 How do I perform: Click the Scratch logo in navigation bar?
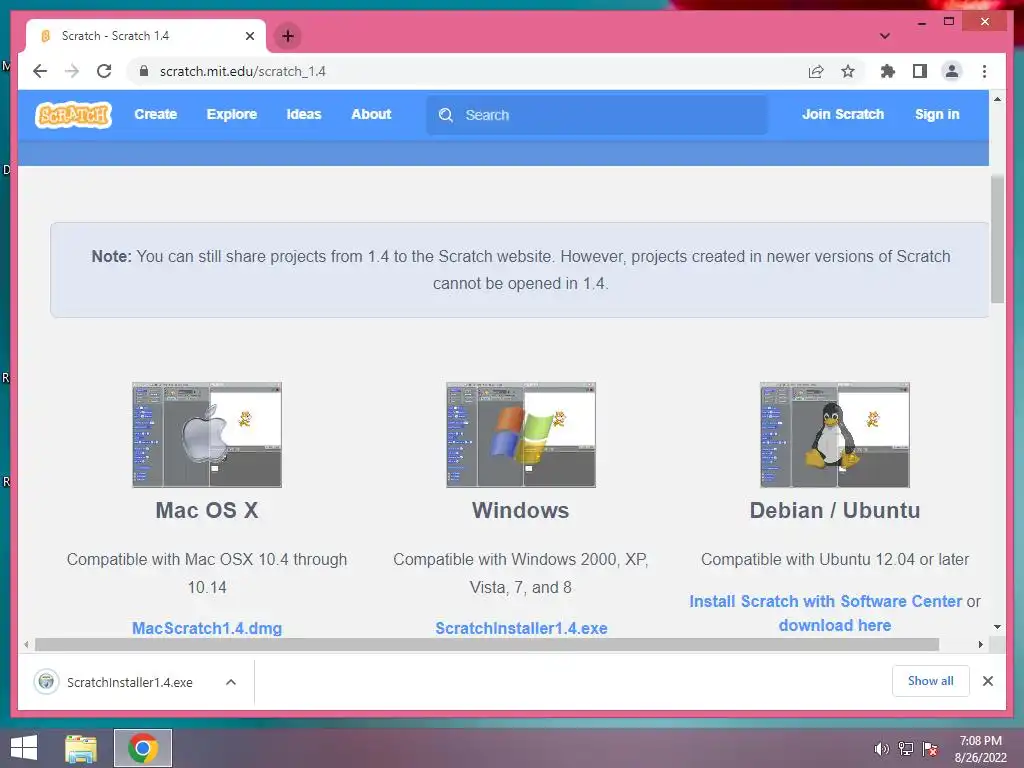coord(73,115)
